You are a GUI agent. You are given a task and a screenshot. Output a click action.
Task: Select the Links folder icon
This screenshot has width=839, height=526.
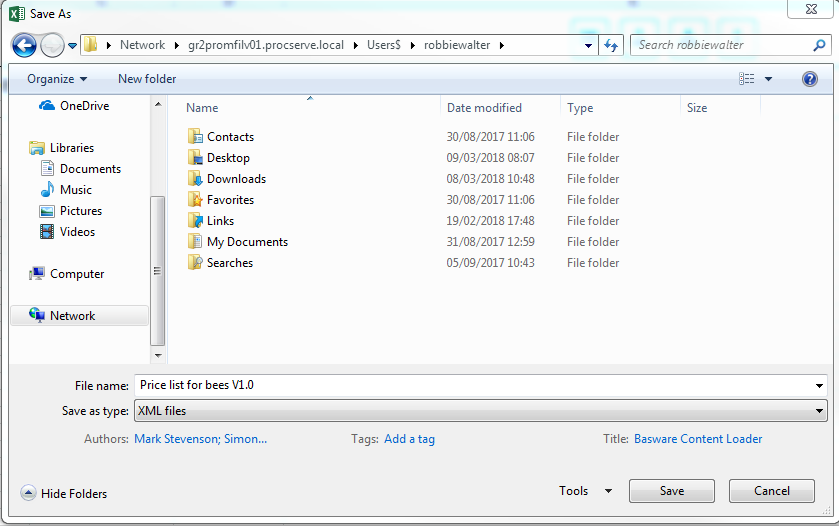coord(195,220)
